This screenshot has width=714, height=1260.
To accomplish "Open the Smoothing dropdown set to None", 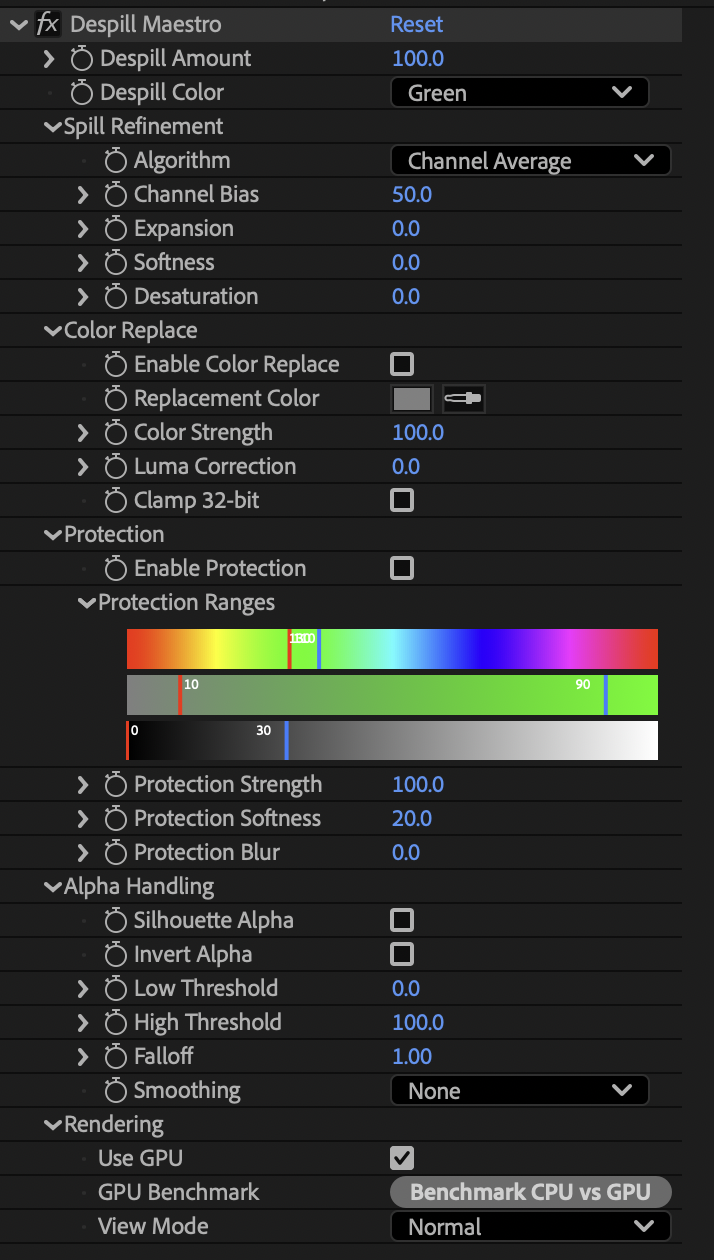I will pyautogui.click(x=519, y=1090).
